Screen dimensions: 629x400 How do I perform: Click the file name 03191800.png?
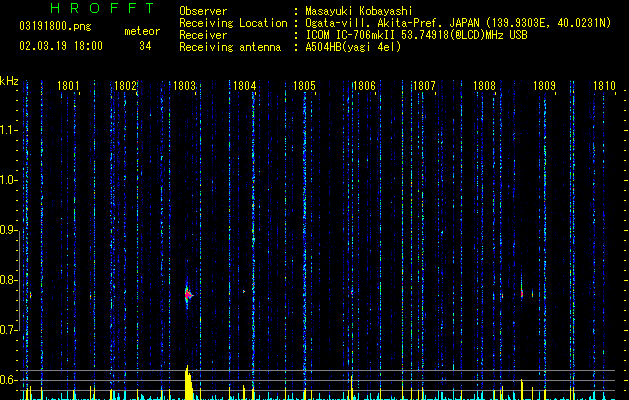pos(55,26)
